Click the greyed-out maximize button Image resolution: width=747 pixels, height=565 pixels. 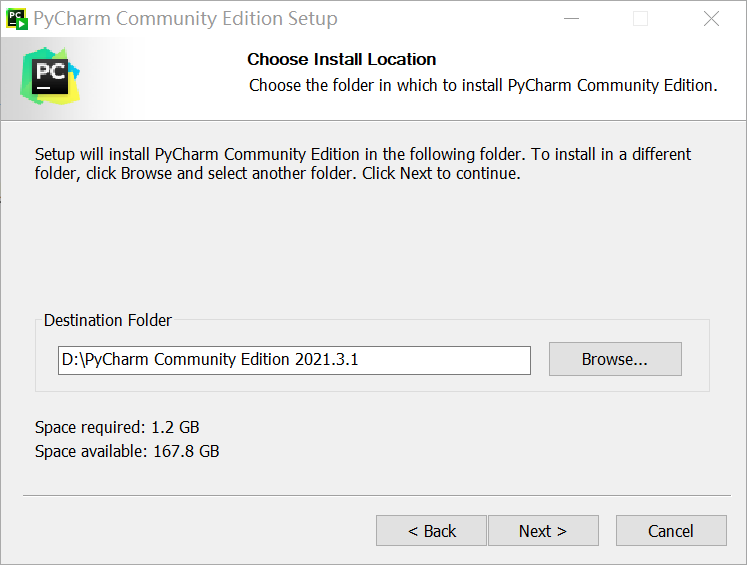(x=640, y=19)
